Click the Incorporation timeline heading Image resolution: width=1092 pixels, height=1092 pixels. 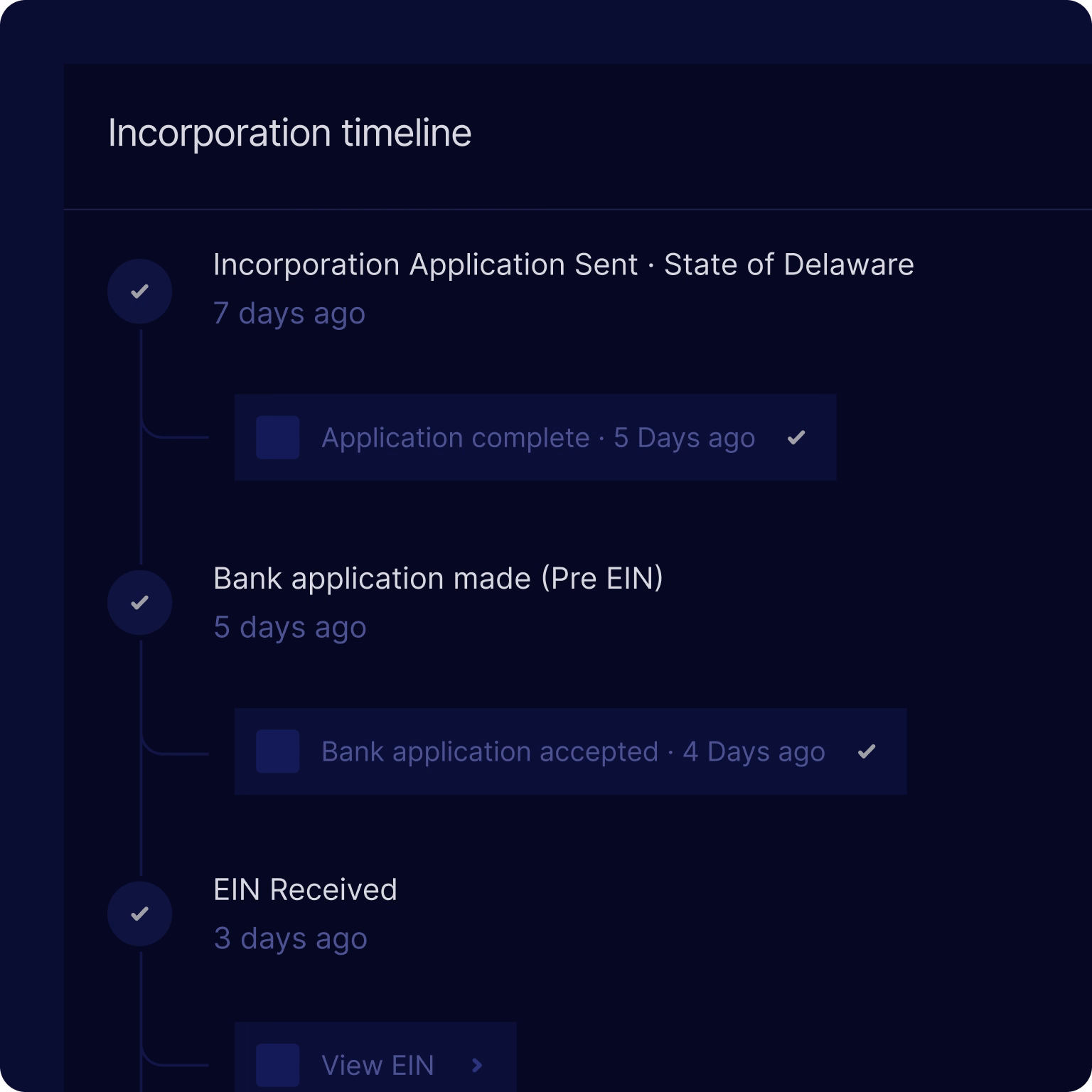(x=289, y=133)
